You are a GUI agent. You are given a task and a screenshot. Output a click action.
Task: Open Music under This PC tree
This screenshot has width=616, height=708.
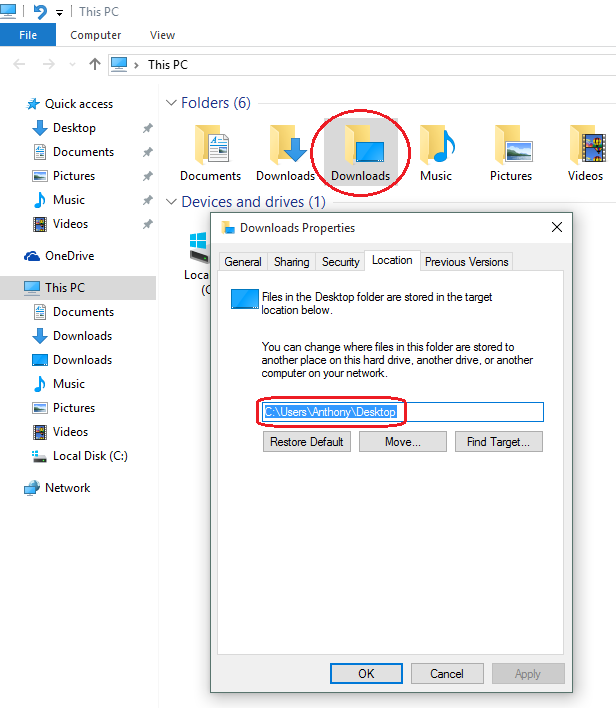point(69,384)
